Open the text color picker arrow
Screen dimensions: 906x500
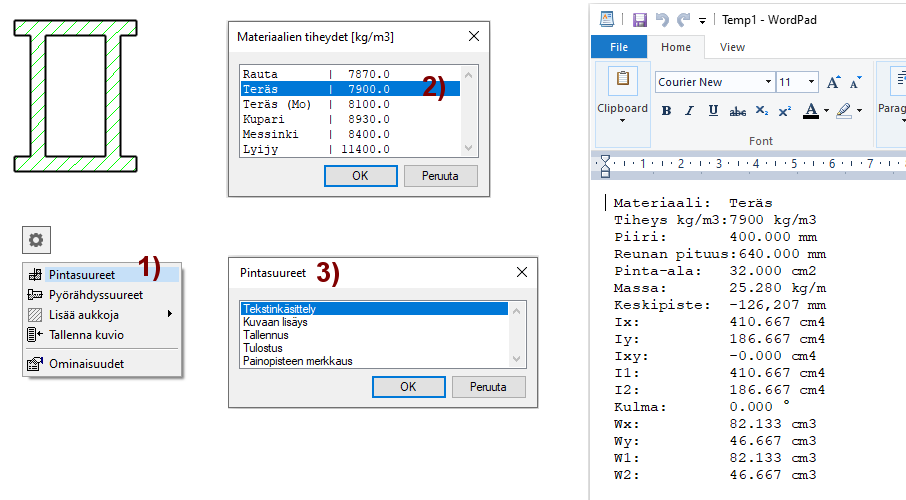[x=826, y=111]
